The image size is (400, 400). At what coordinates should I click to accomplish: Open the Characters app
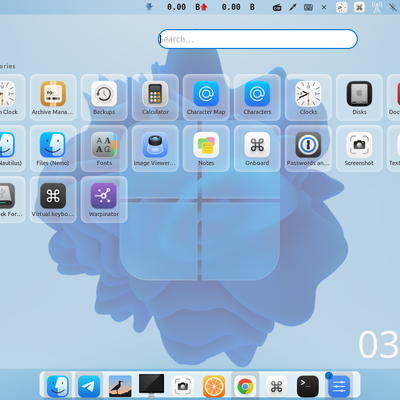tap(257, 97)
